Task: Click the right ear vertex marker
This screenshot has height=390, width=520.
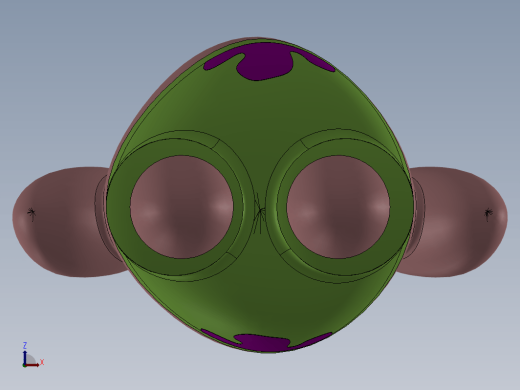Action: coord(488,214)
